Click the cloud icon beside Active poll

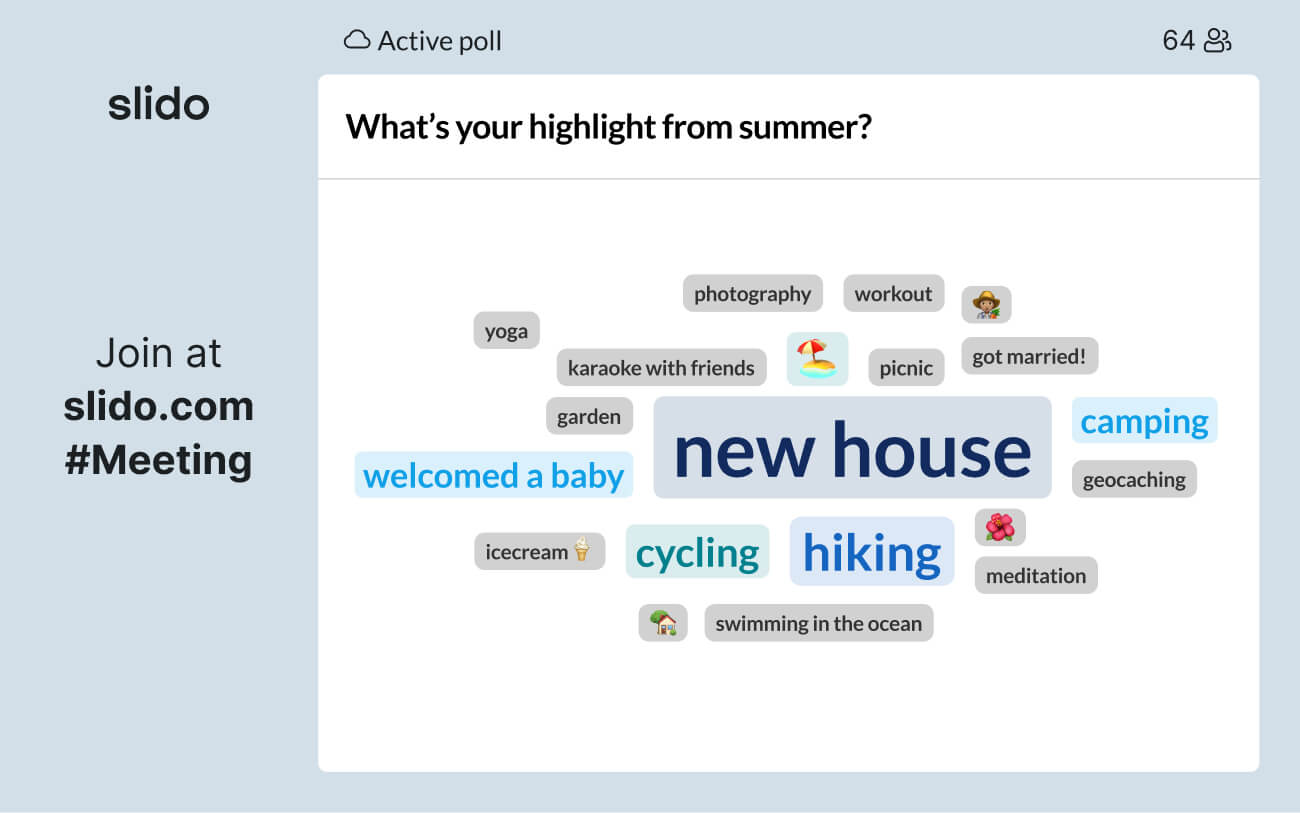click(356, 41)
